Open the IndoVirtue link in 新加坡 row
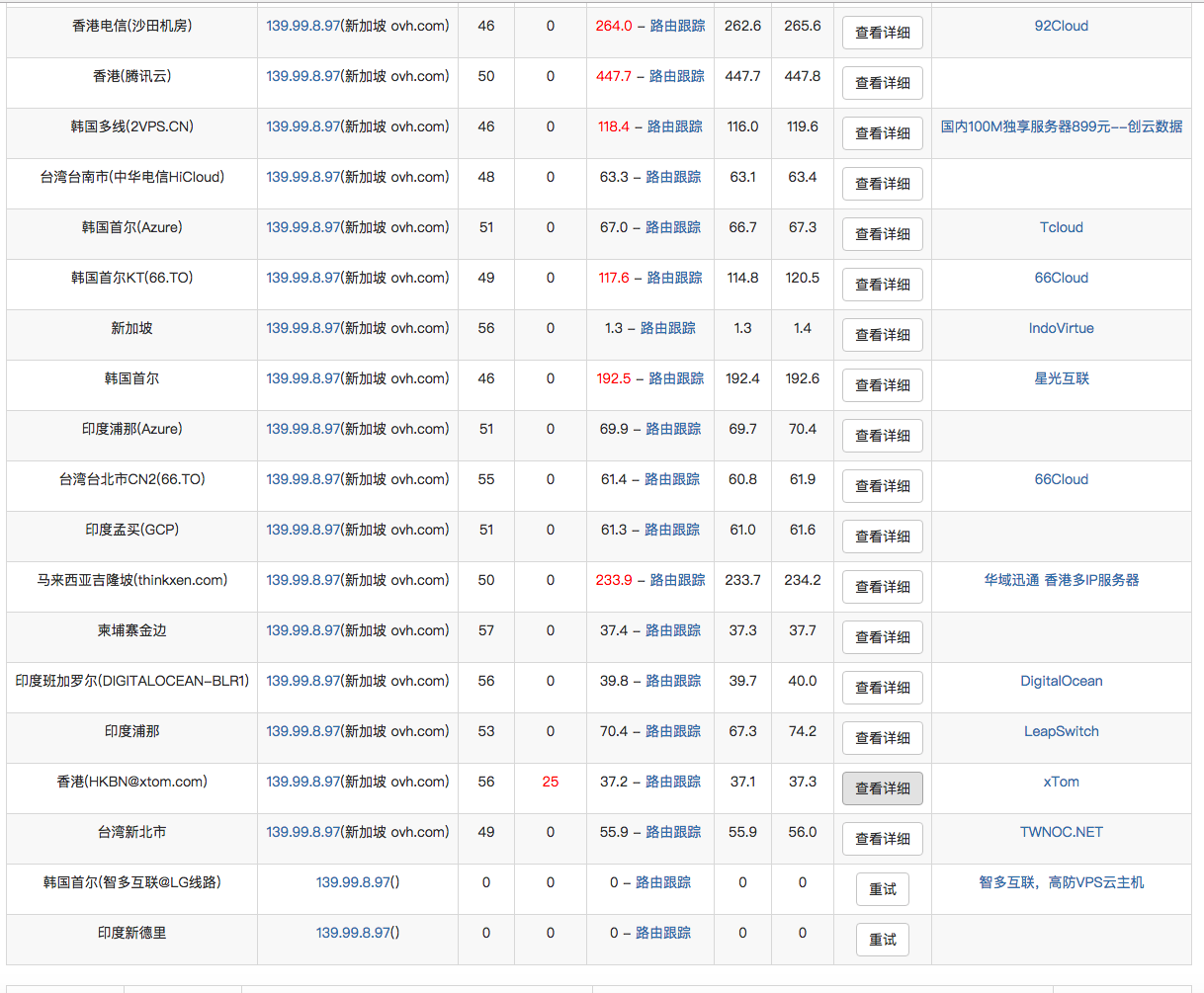This screenshot has height=993, width=1204. click(1061, 328)
